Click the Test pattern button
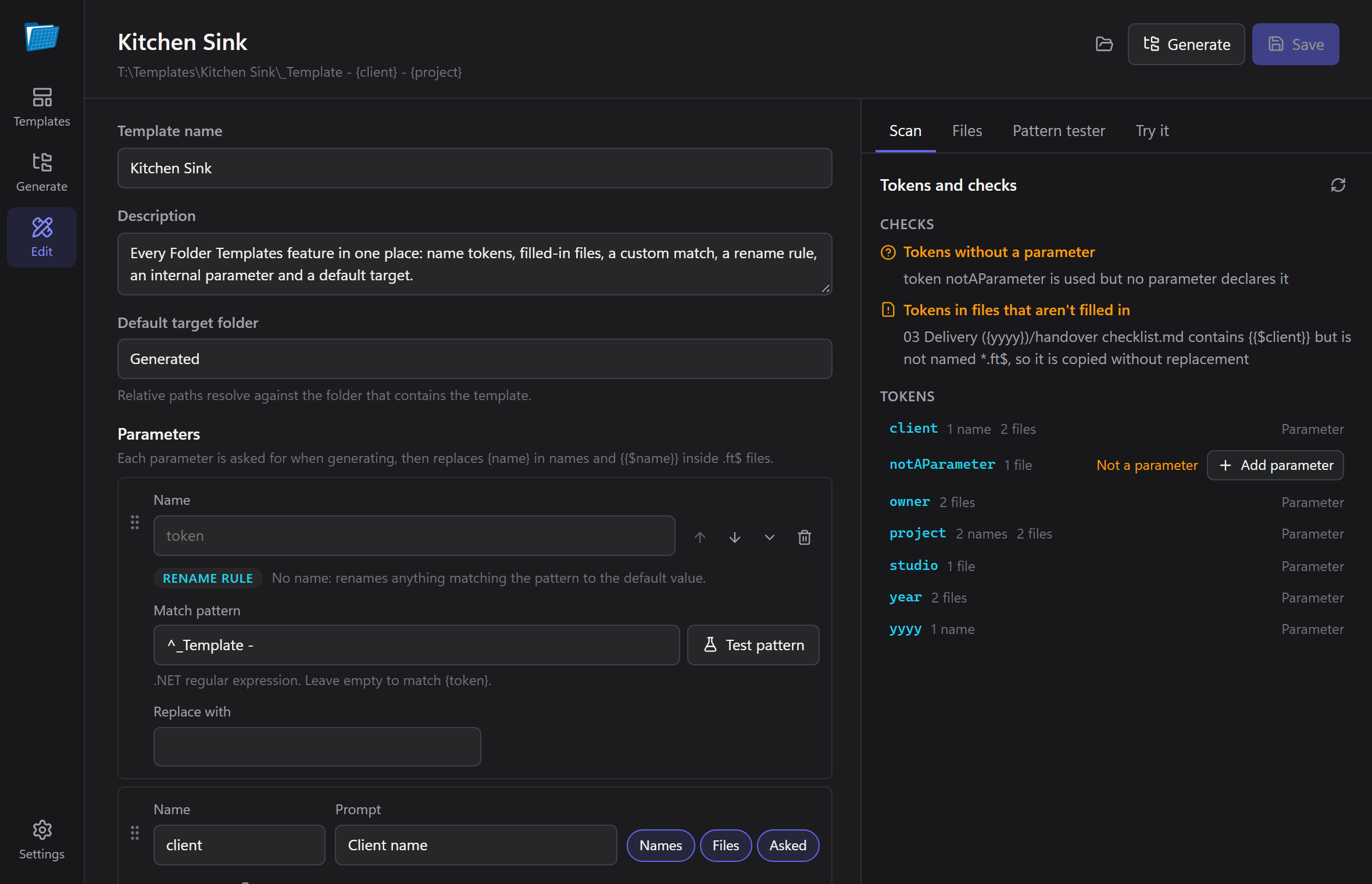 click(x=753, y=645)
